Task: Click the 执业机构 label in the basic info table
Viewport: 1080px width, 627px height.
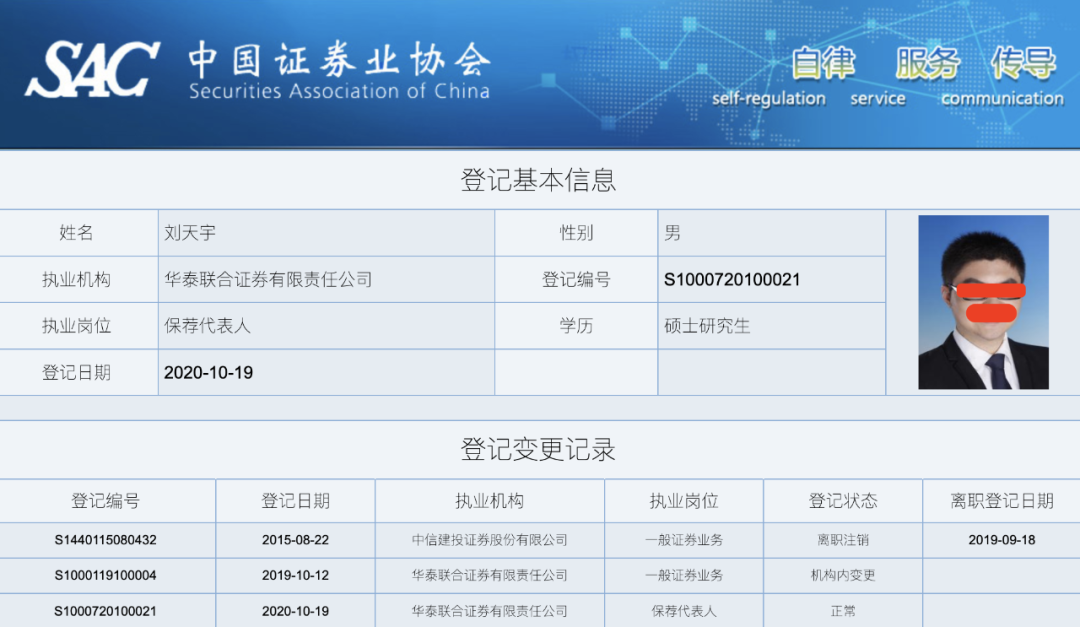Action: pyautogui.click(x=76, y=280)
